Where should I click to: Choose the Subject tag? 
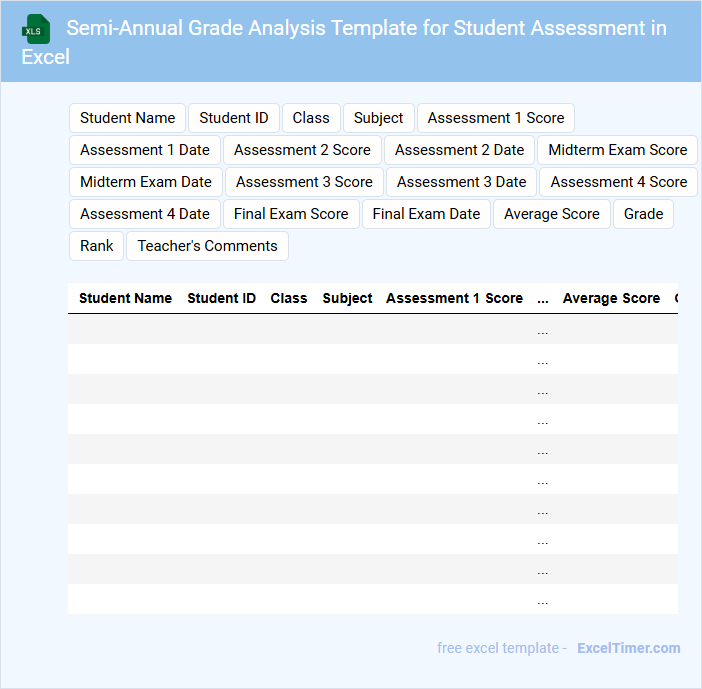pos(378,118)
